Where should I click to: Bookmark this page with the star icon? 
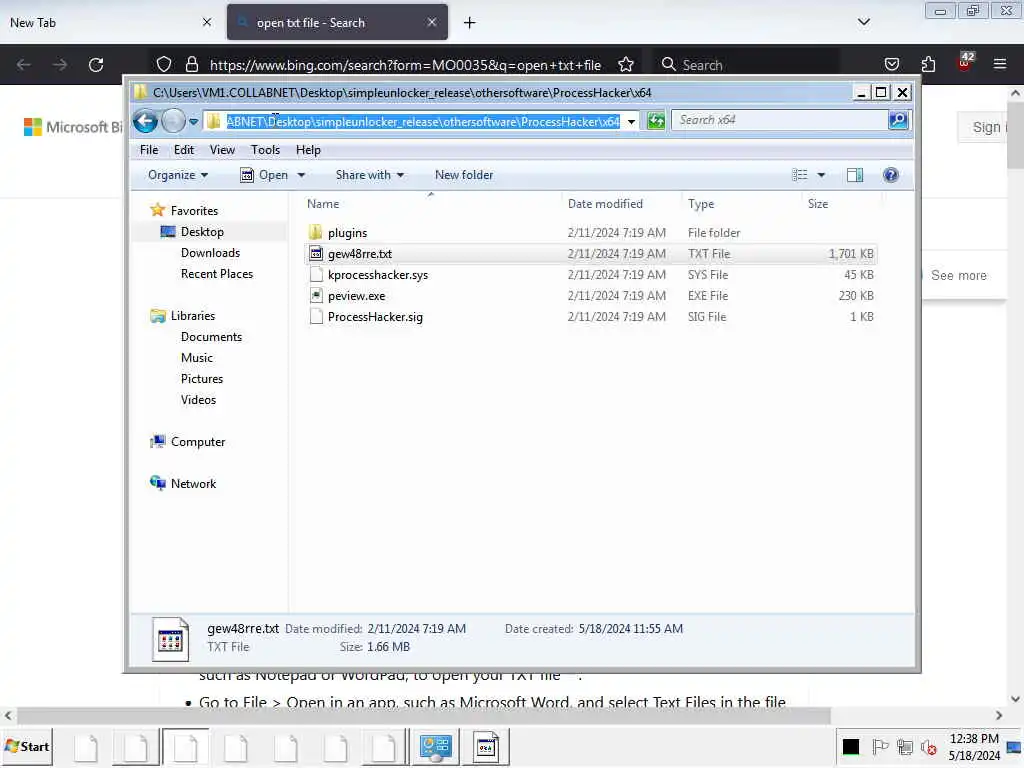pyautogui.click(x=626, y=64)
